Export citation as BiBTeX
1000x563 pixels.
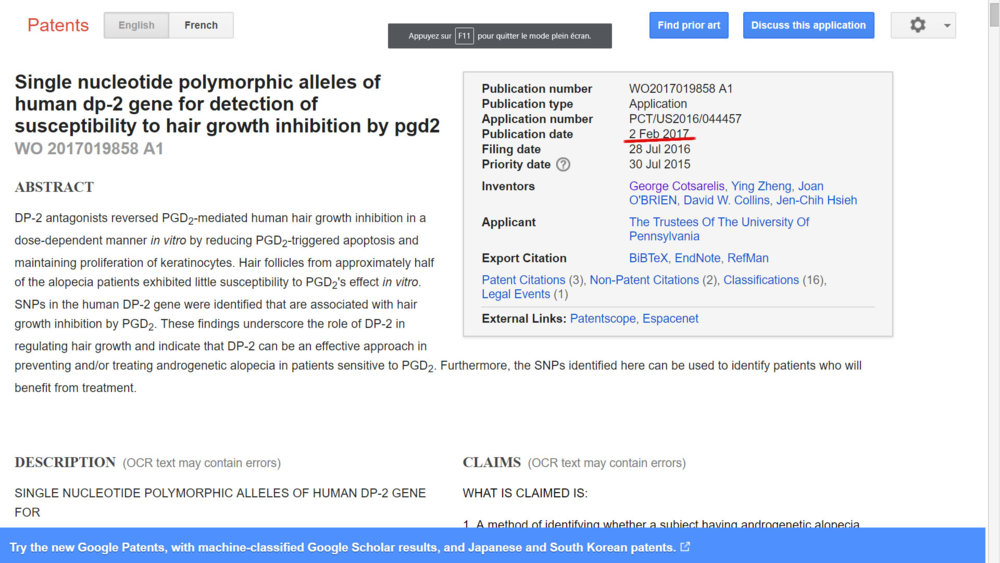pos(648,258)
